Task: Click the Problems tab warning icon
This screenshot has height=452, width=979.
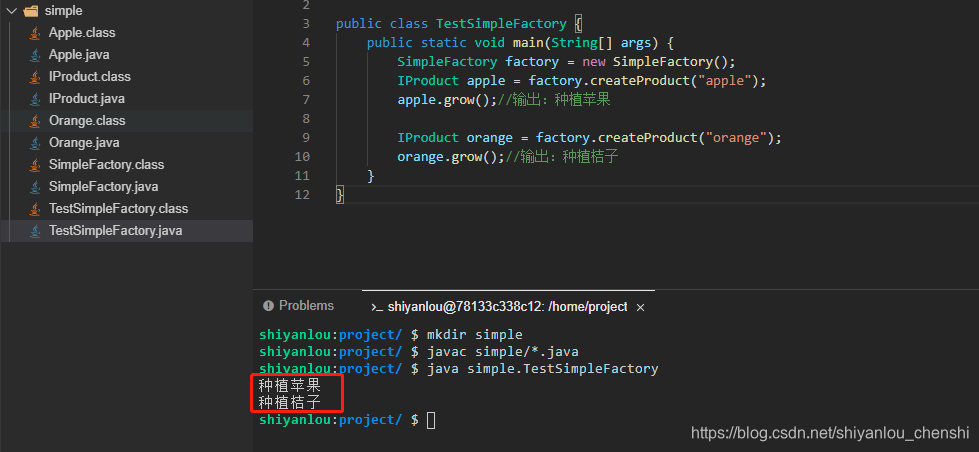Action: [268, 306]
